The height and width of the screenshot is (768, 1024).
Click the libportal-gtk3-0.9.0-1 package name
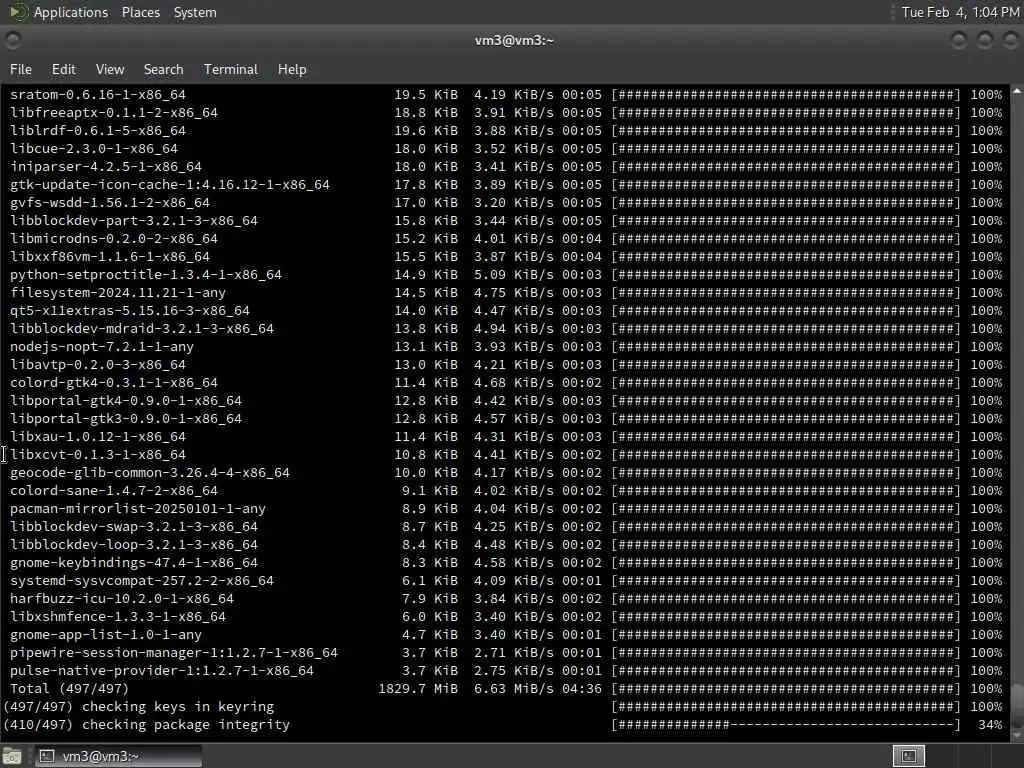point(126,419)
